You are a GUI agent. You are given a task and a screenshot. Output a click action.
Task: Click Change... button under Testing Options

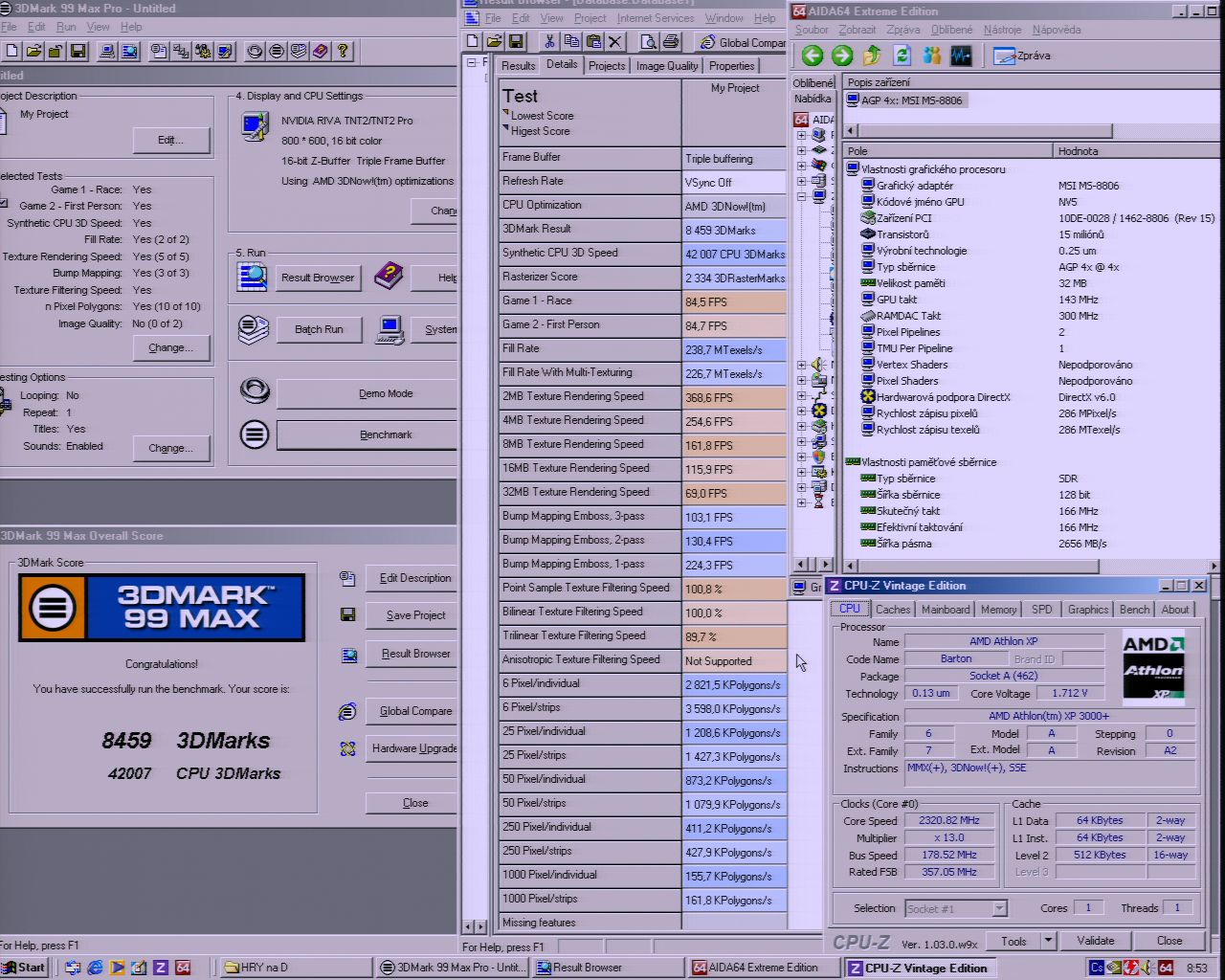pyautogui.click(x=171, y=448)
